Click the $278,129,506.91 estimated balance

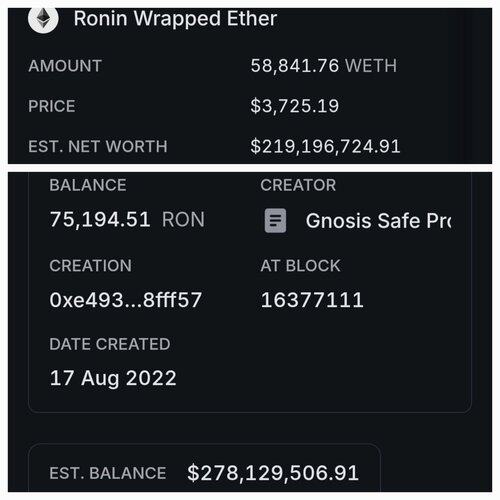(273, 473)
